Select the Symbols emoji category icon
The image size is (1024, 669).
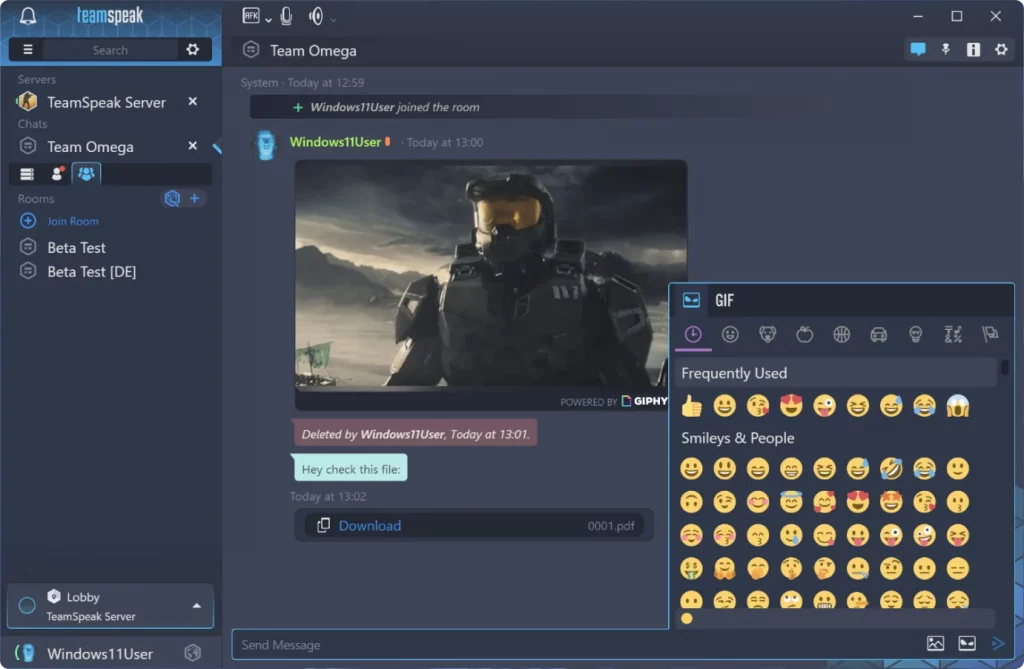[x=953, y=334]
